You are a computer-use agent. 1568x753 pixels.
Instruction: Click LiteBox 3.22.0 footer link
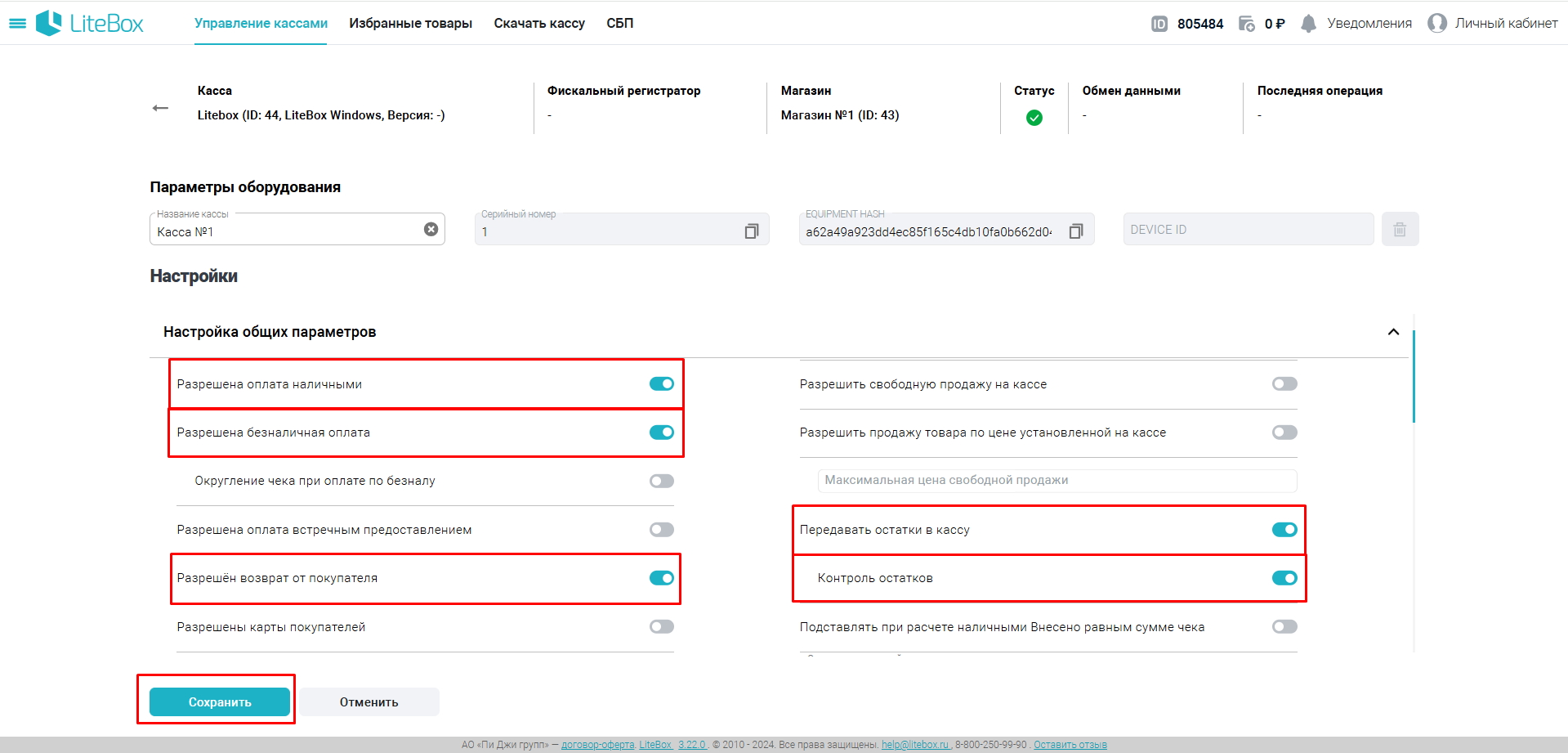(x=672, y=745)
